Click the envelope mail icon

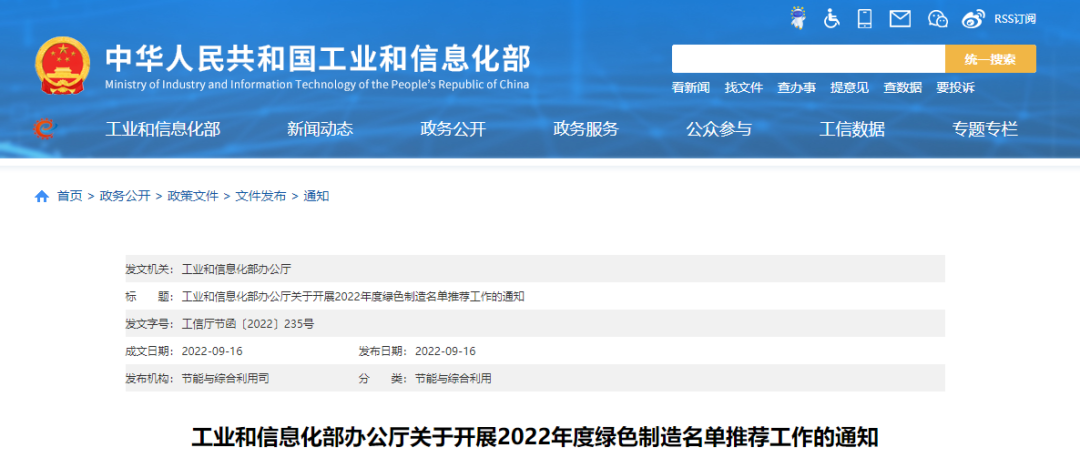click(900, 18)
